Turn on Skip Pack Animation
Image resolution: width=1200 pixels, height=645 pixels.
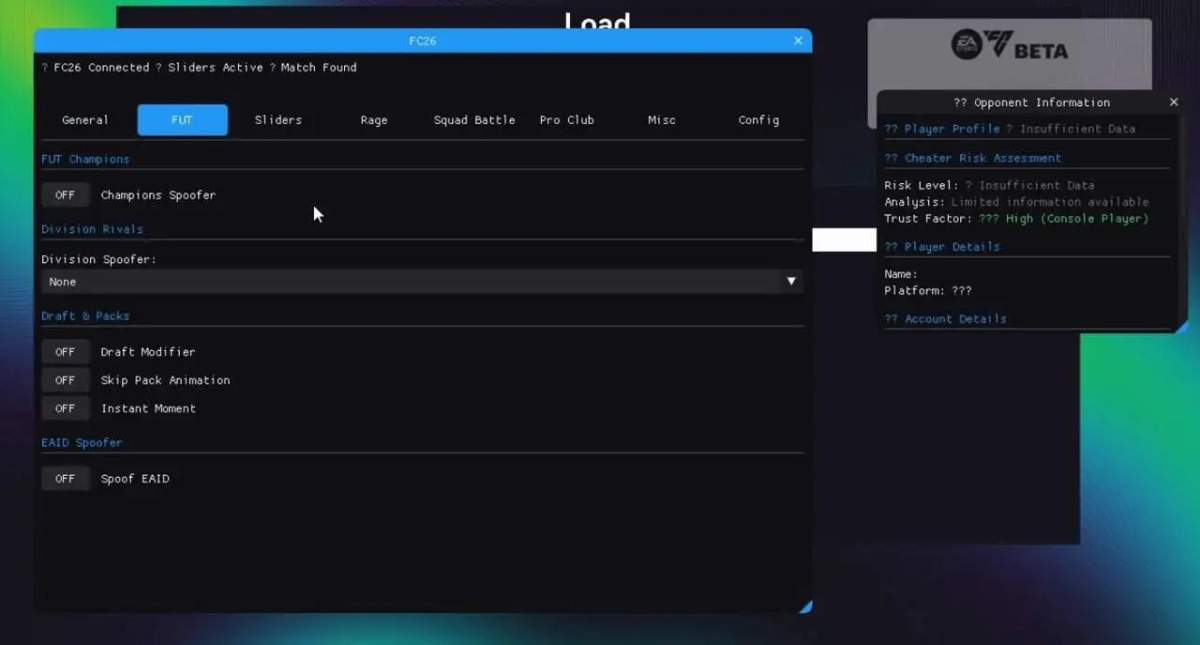65,380
